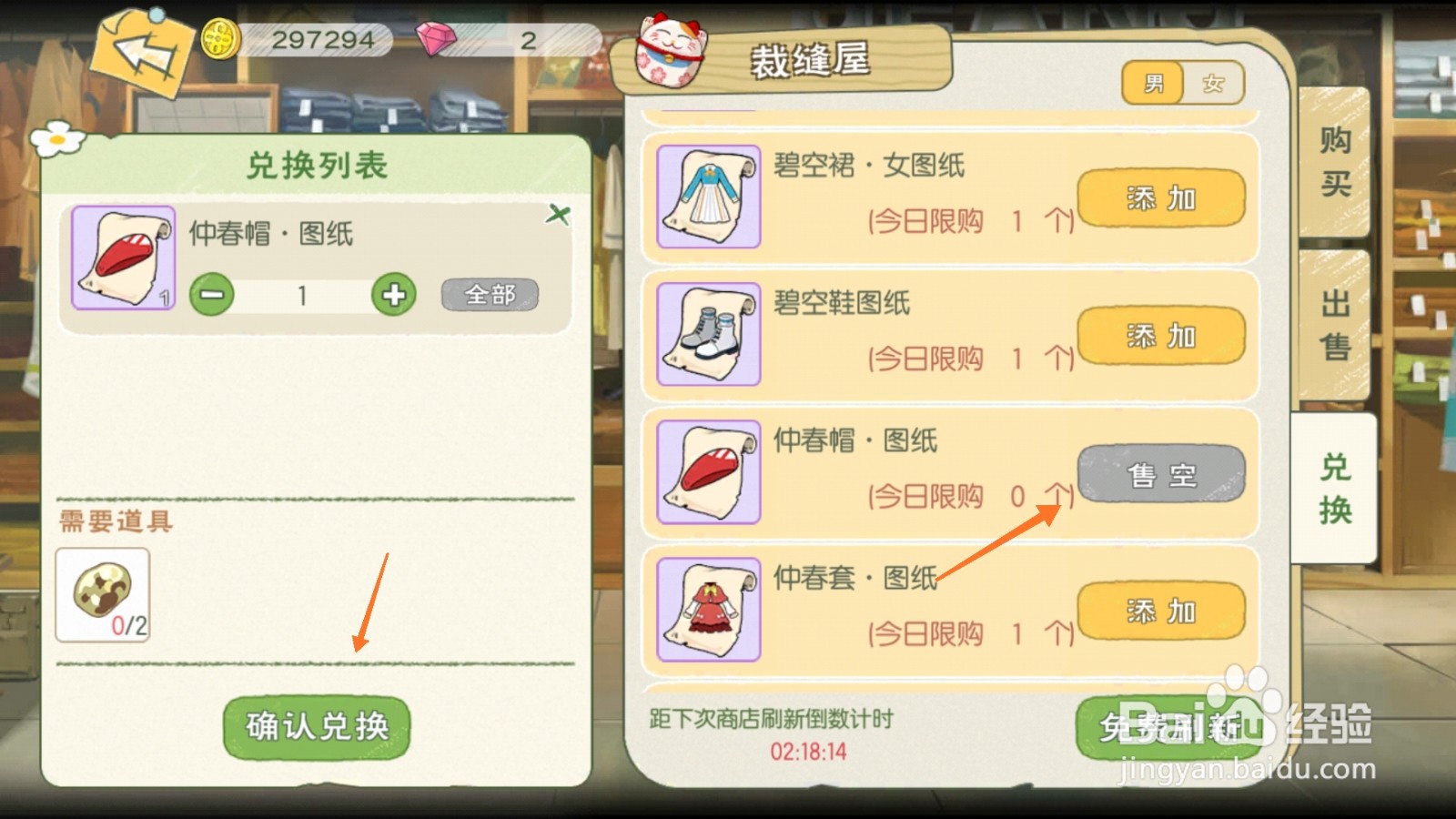The width and height of the screenshot is (1456, 819).
Task: Add 碧空裙·女图纸 to exchange list
Action: [x=1161, y=198]
